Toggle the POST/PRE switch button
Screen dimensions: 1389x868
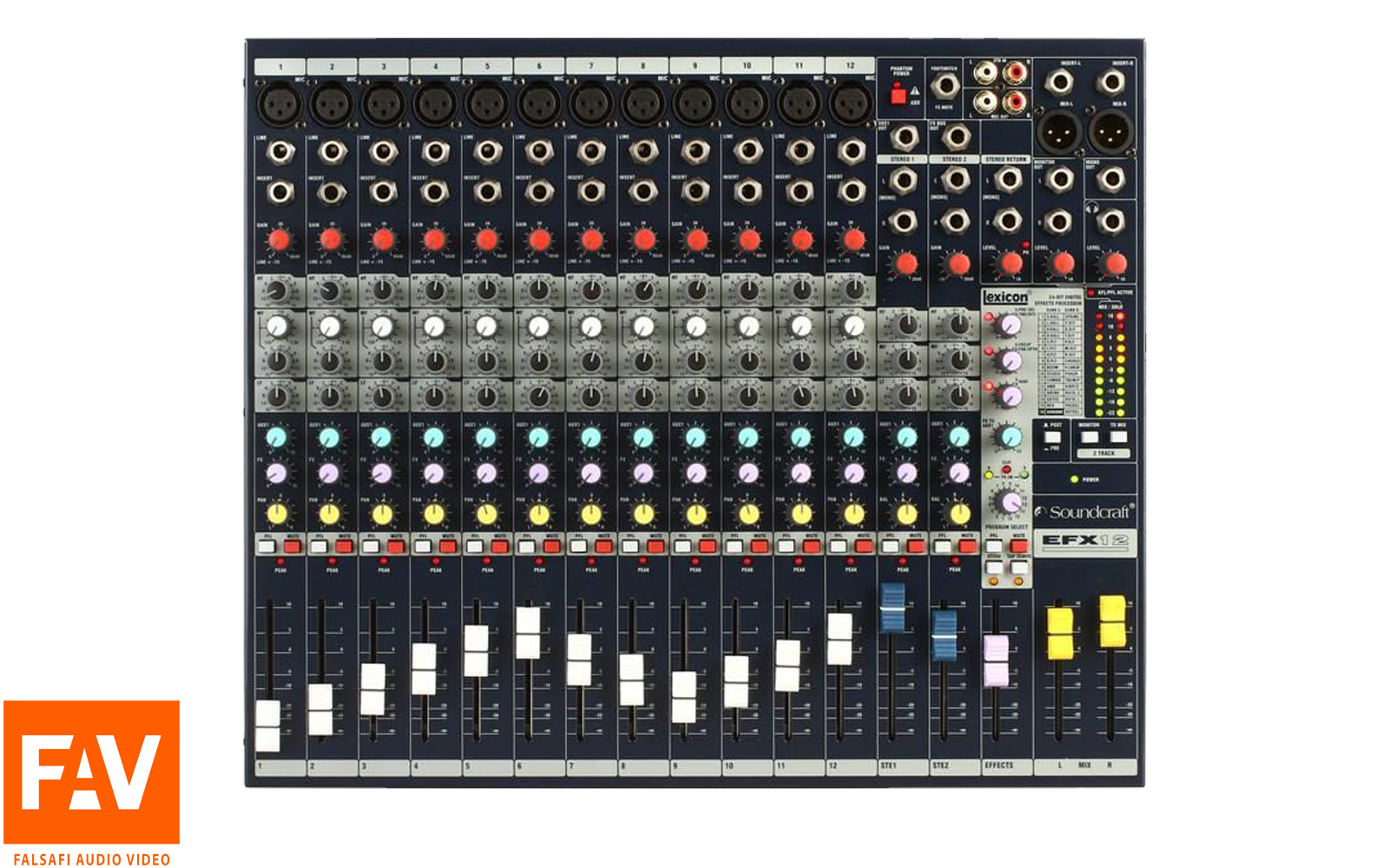(x=1051, y=437)
